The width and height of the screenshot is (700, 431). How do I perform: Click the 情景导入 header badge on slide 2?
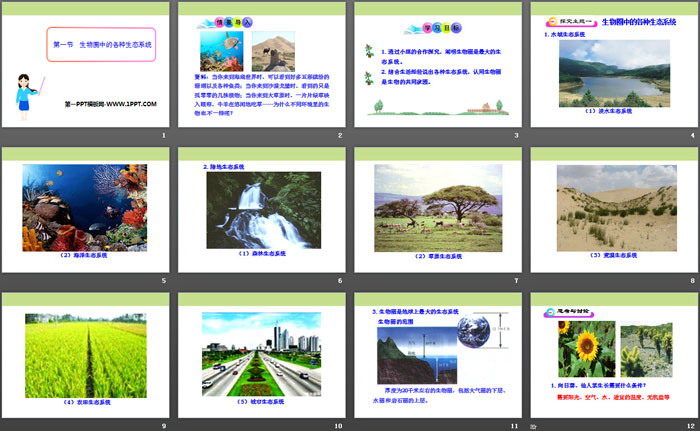217,21
